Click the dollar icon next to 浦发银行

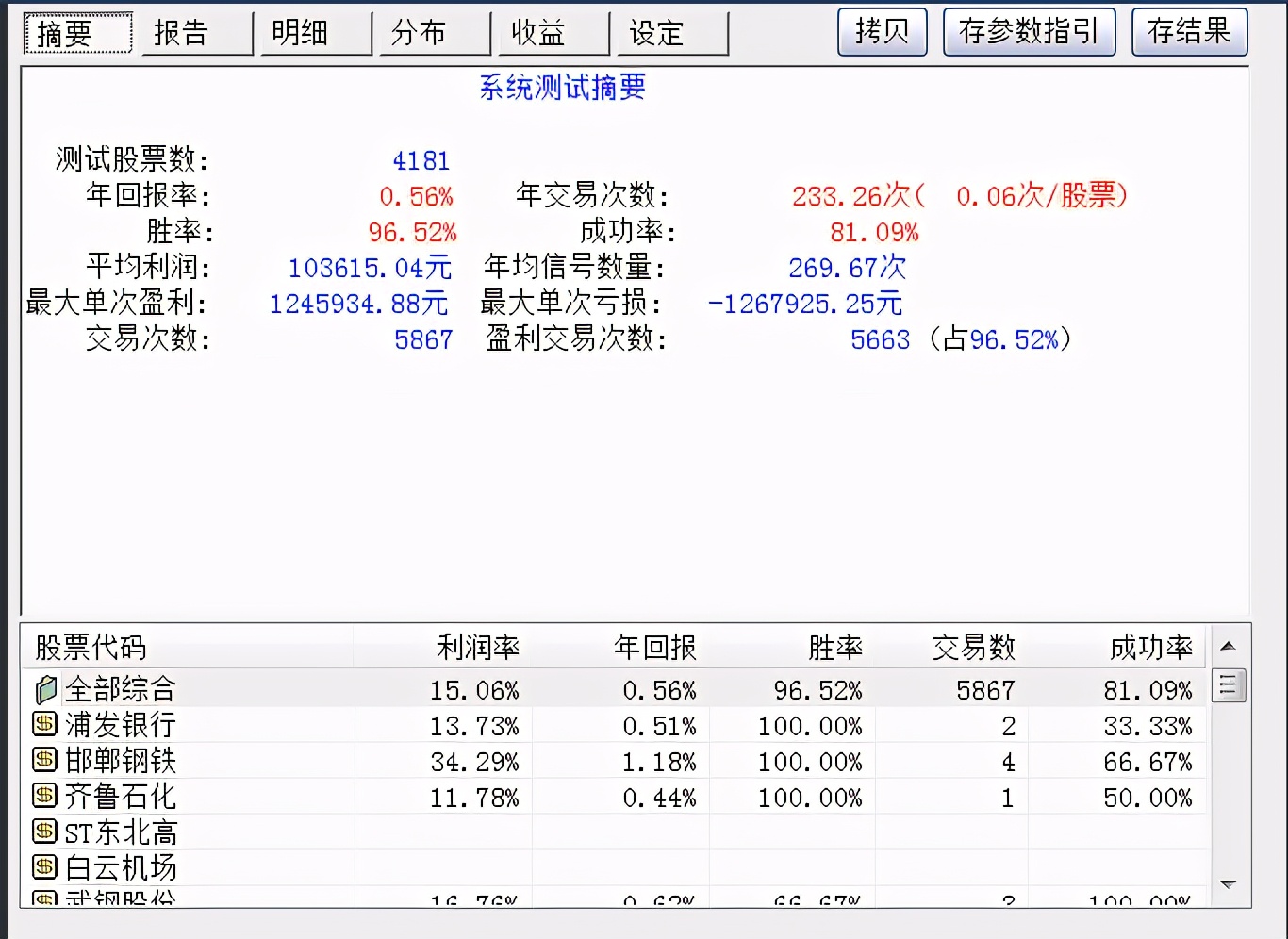coord(43,725)
